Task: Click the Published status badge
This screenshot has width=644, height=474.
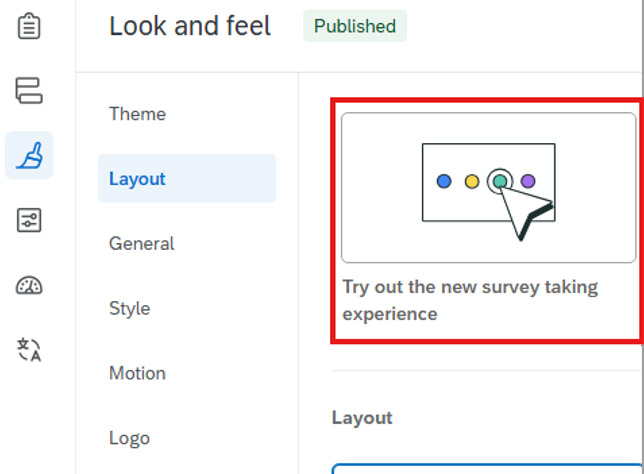Action: click(355, 26)
